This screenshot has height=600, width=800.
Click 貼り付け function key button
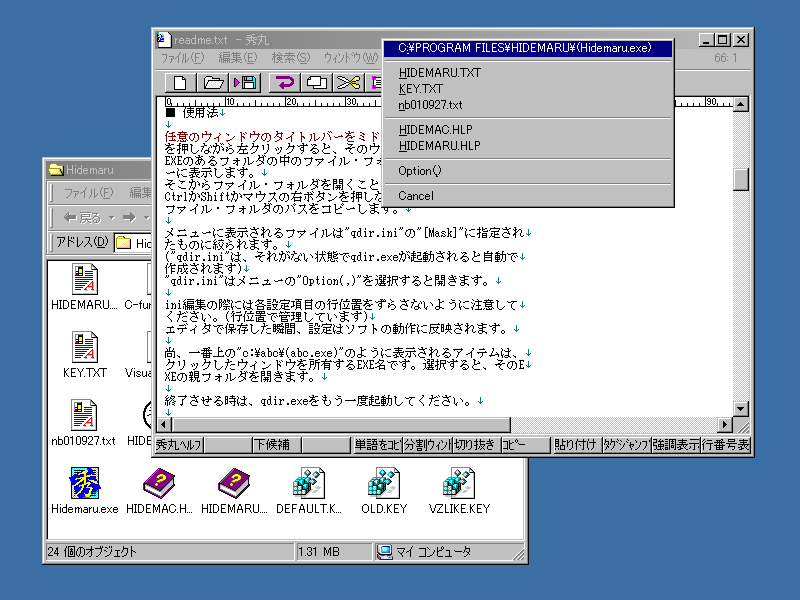(x=577, y=445)
